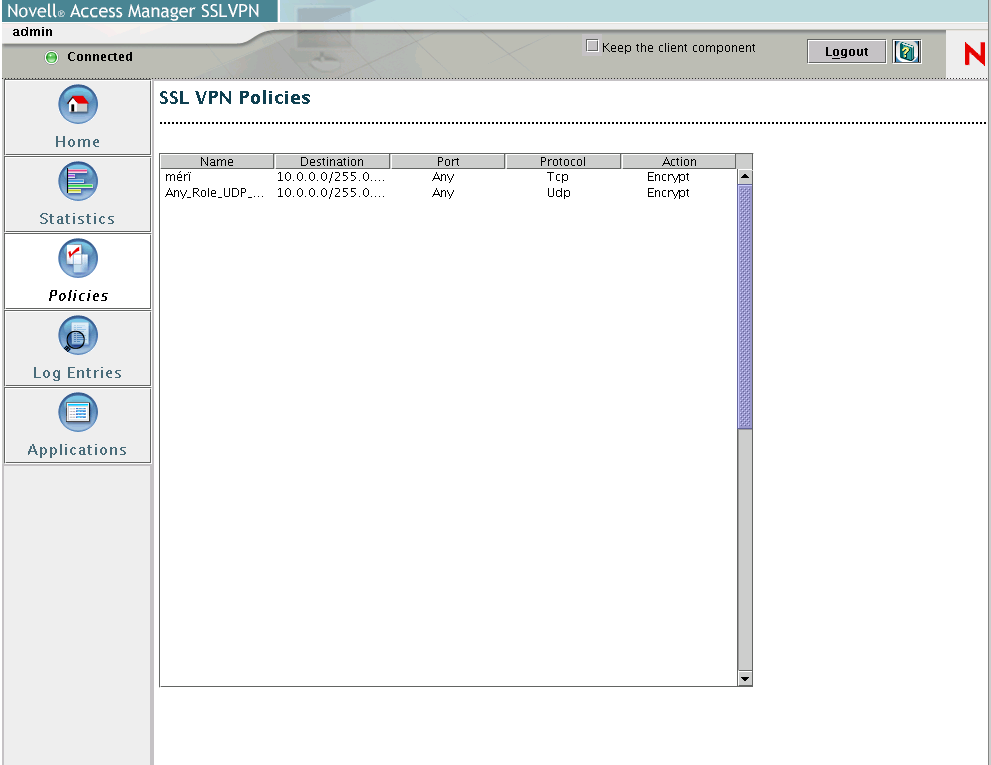Click the SSL VPN Policies heading
991x765 pixels.
click(x=234, y=97)
